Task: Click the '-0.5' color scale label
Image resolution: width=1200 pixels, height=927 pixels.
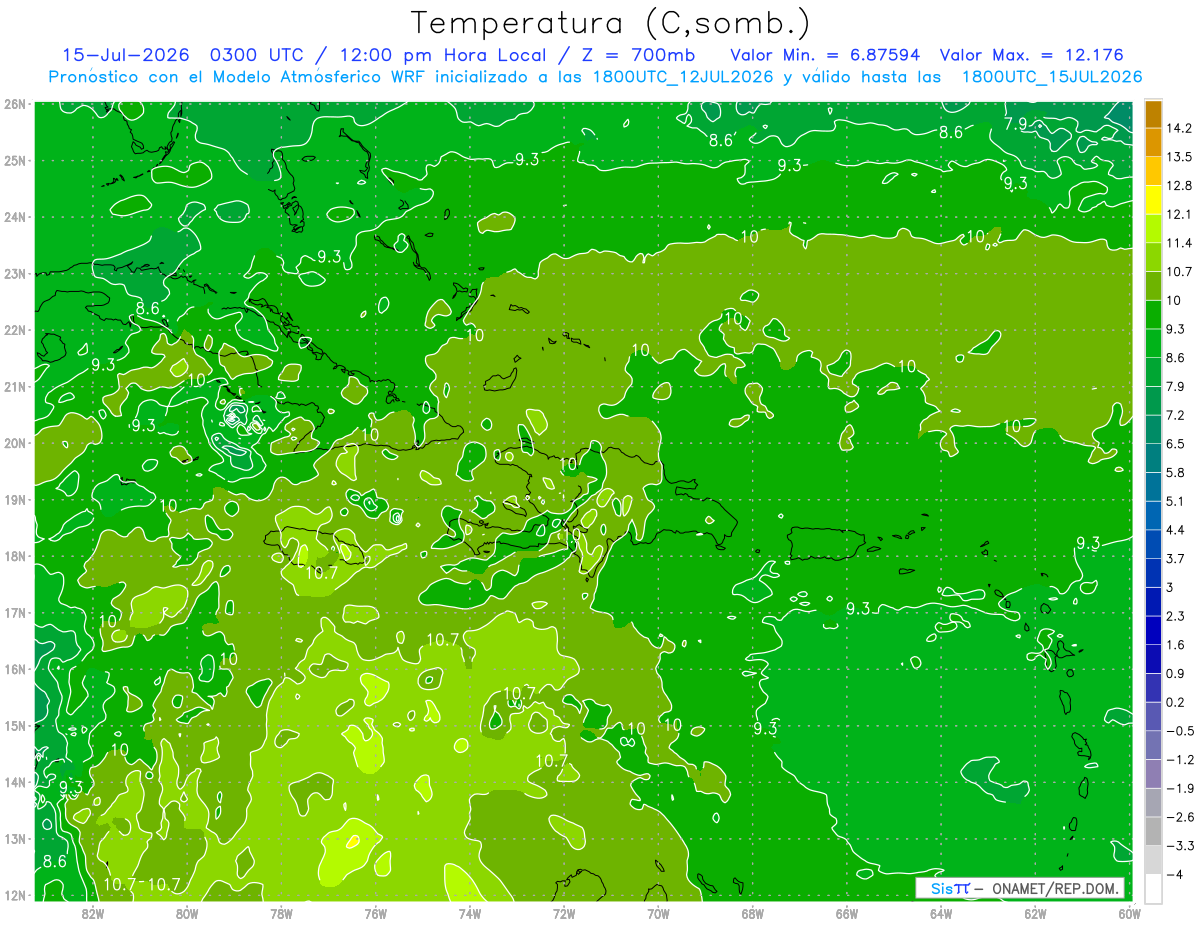Action: [x=1179, y=731]
